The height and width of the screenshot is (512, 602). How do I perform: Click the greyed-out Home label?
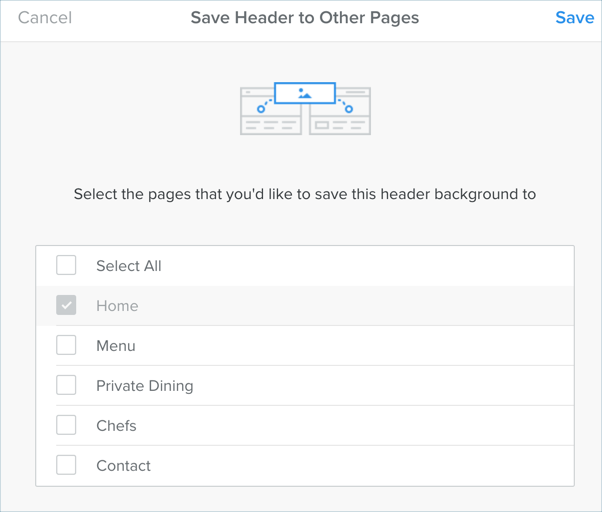[x=117, y=306]
